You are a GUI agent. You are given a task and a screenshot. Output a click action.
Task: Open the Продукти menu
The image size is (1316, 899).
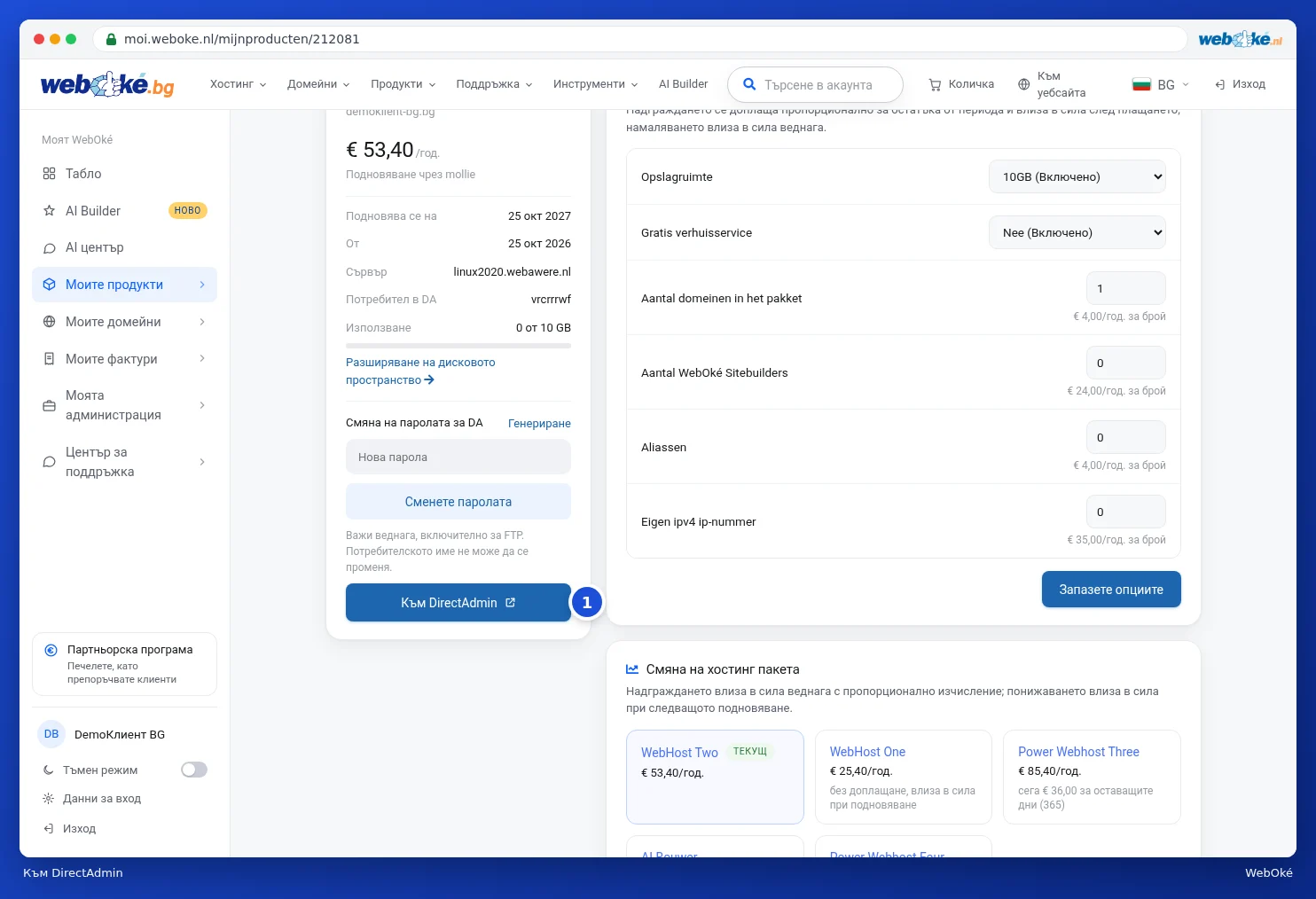pos(403,84)
